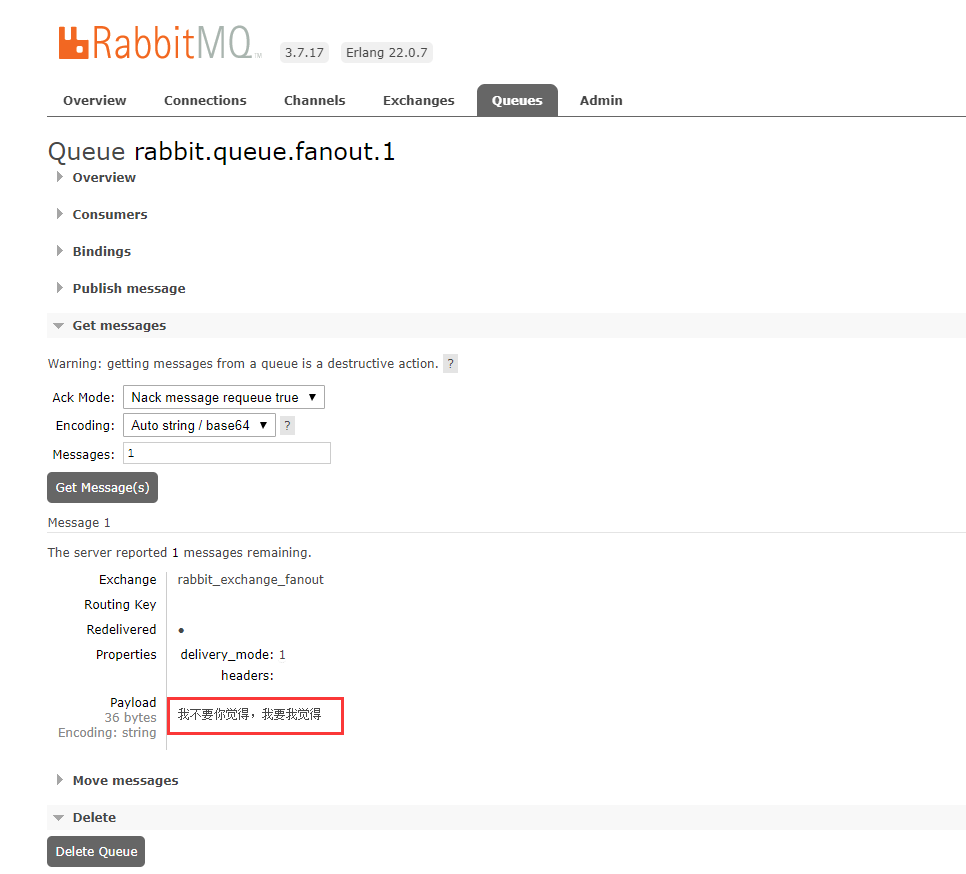This screenshot has width=966, height=874.
Task: Expand the queue Overview section
Action: coord(104,177)
